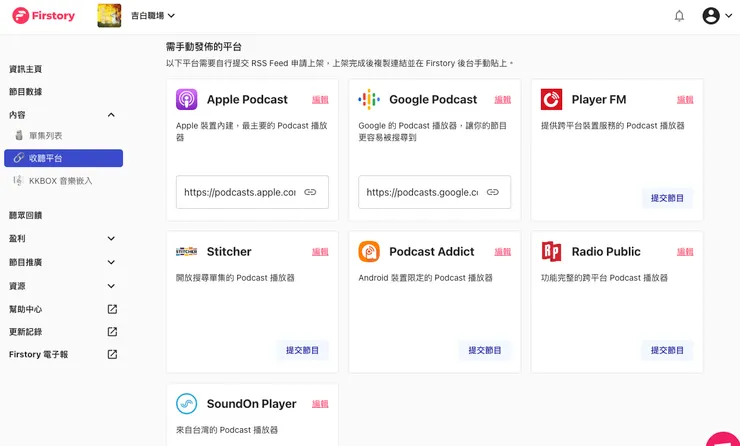Click the Apple Podcast card title

[x=247, y=100]
